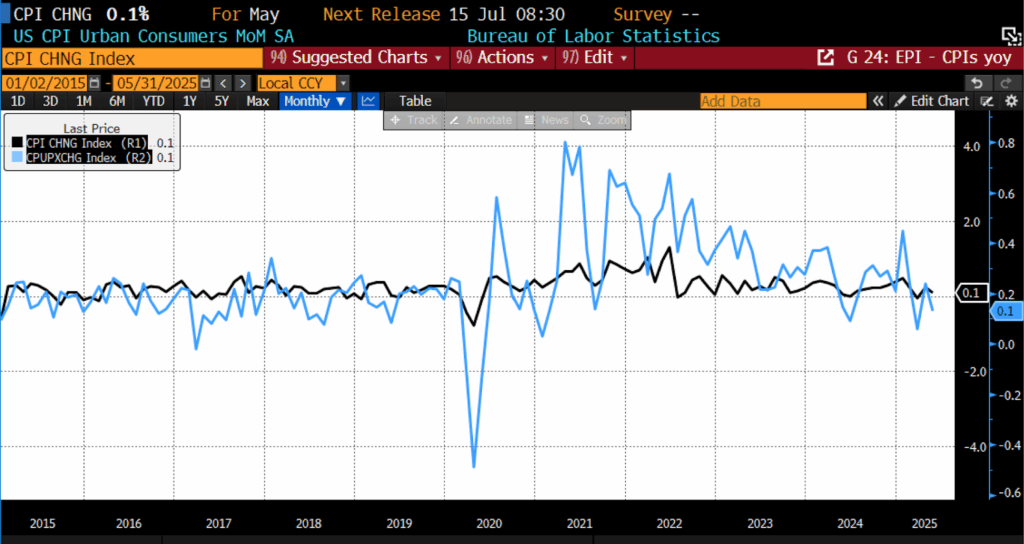Collapse panel with double-left chevron icon
Image resolution: width=1024 pixels, height=544 pixels.
pyautogui.click(x=878, y=101)
